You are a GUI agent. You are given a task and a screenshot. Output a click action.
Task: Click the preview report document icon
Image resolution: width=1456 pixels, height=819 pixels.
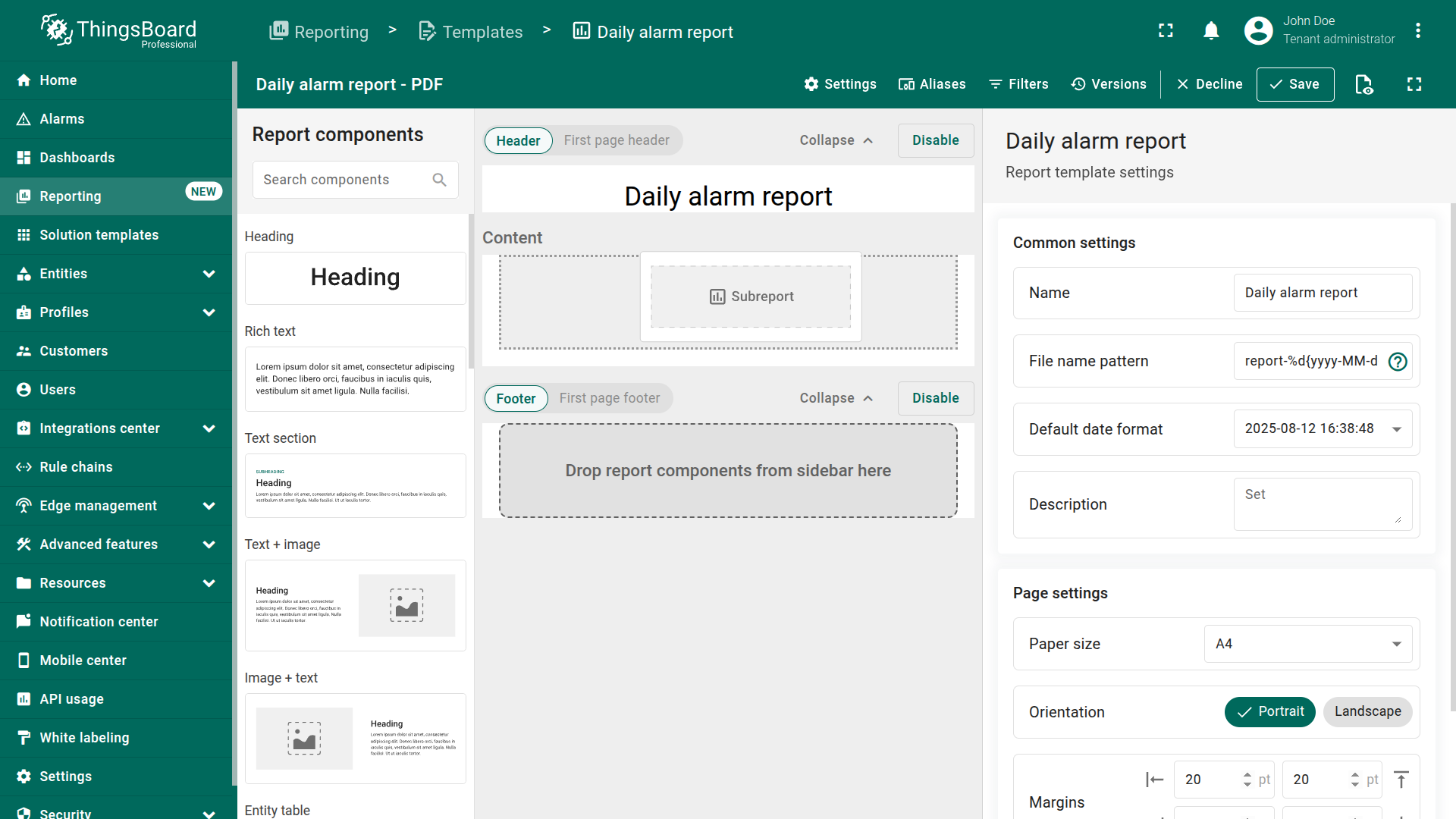pyautogui.click(x=1363, y=84)
